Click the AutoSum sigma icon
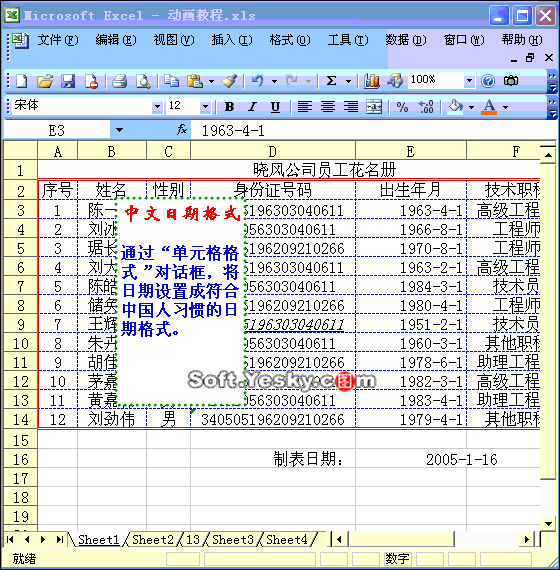 pos(331,81)
